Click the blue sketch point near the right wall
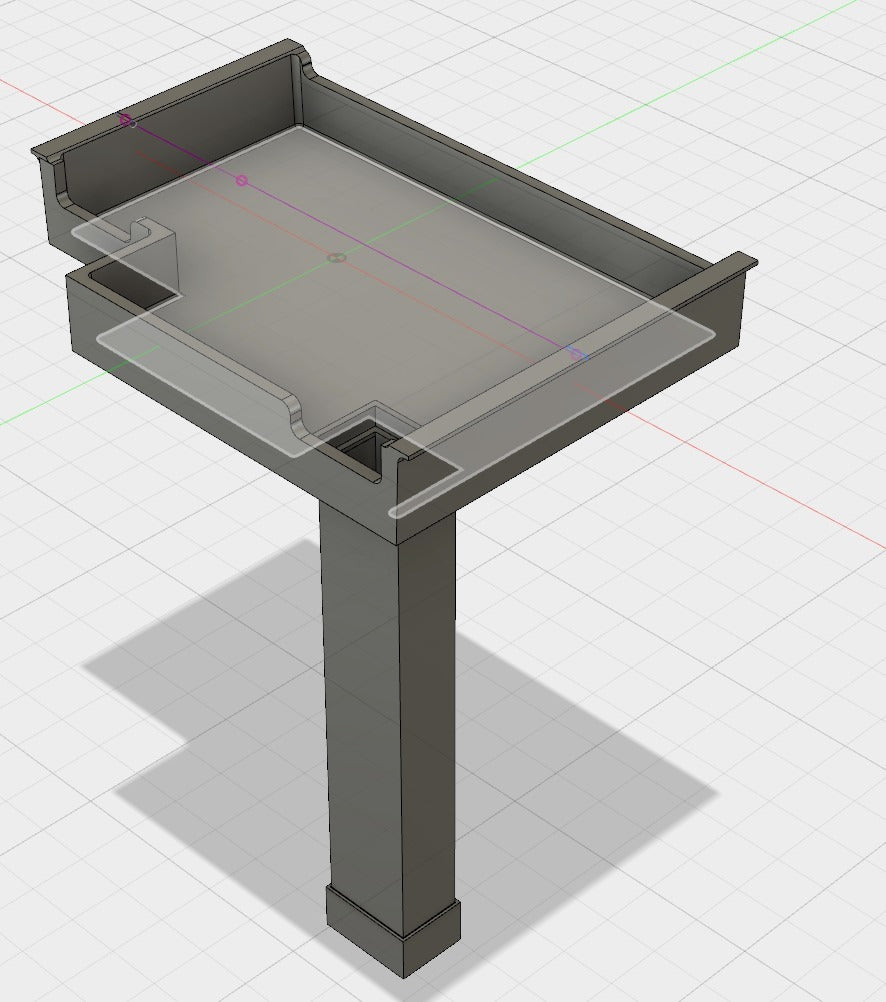Image resolution: width=886 pixels, height=1002 pixels. 577,354
